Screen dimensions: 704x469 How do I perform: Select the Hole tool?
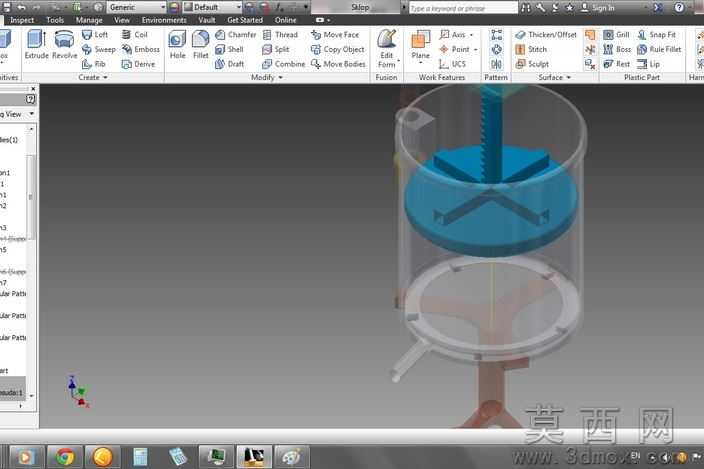(x=177, y=44)
